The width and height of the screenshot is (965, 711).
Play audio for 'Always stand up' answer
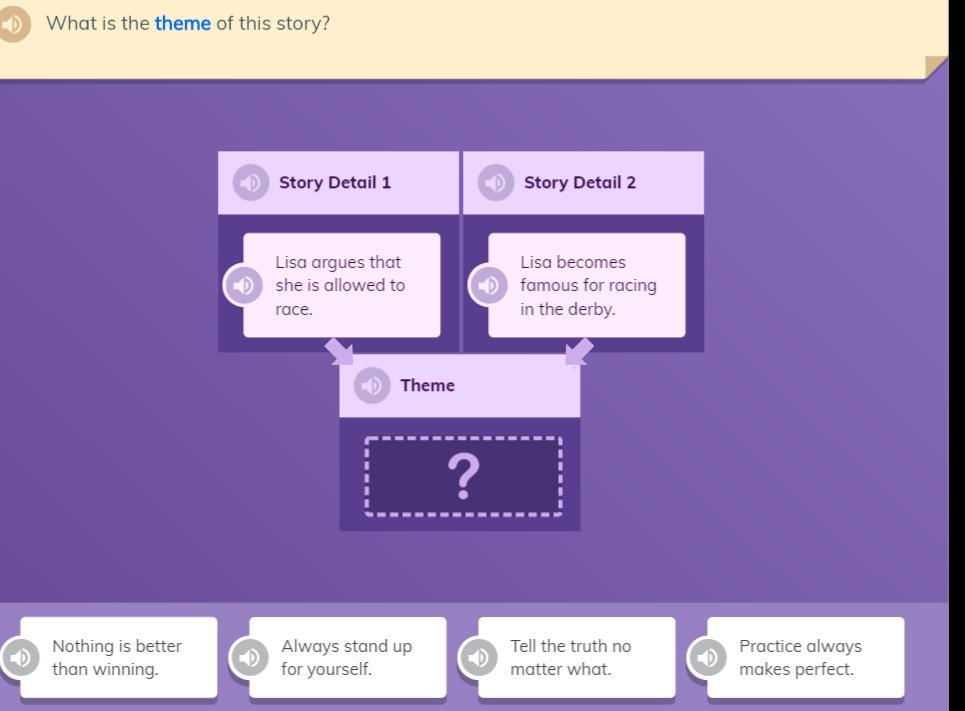pos(249,657)
